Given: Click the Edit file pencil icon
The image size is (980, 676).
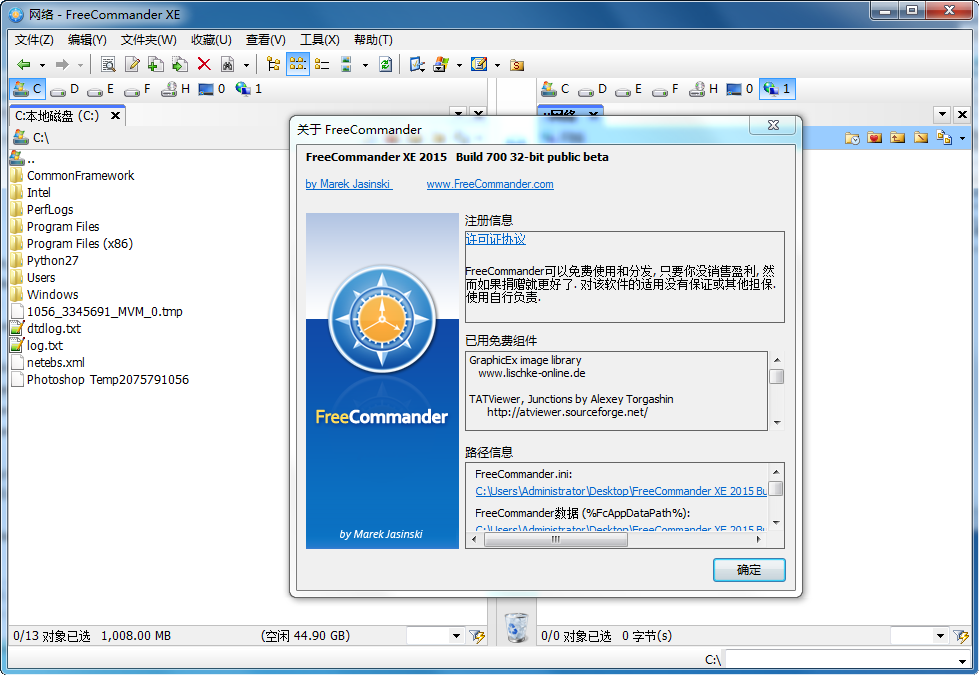Looking at the screenshot, I should (x=132, y=64).
